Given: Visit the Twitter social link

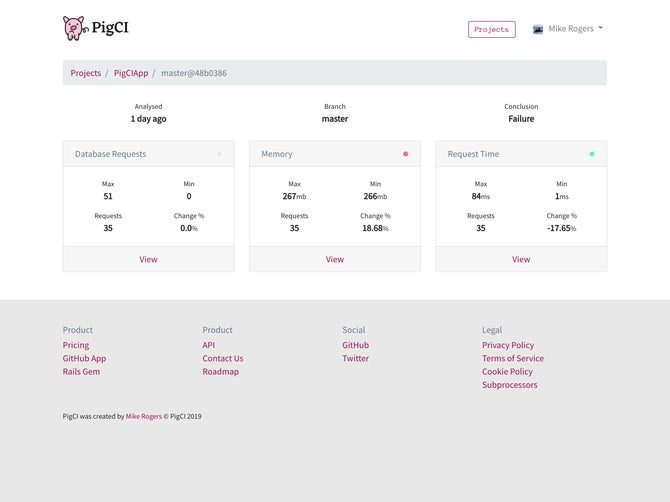Looking at the screenshot, I should click(356, 358).
